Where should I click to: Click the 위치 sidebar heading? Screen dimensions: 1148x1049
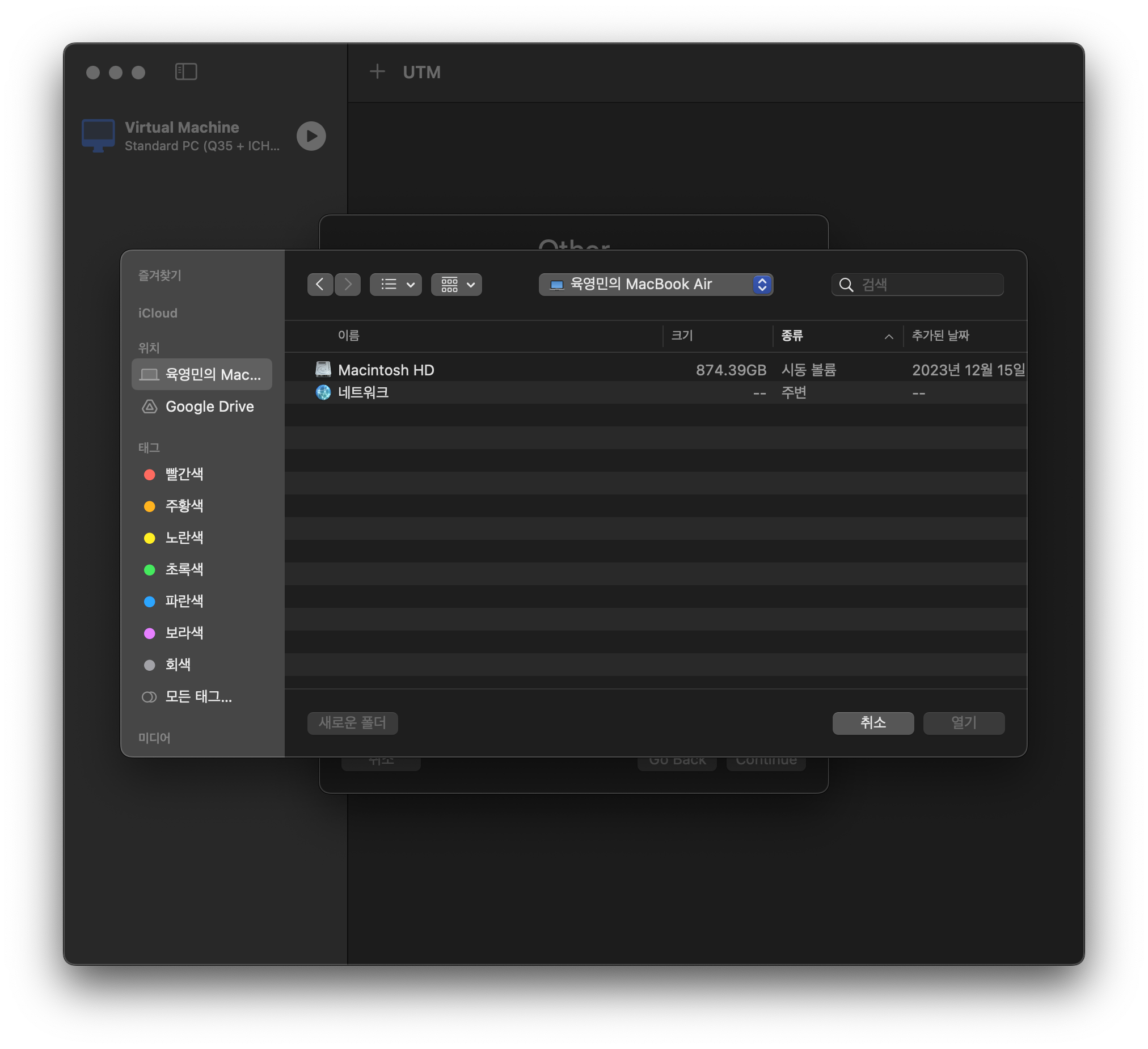pyautogui.click(x=149, y=348)
